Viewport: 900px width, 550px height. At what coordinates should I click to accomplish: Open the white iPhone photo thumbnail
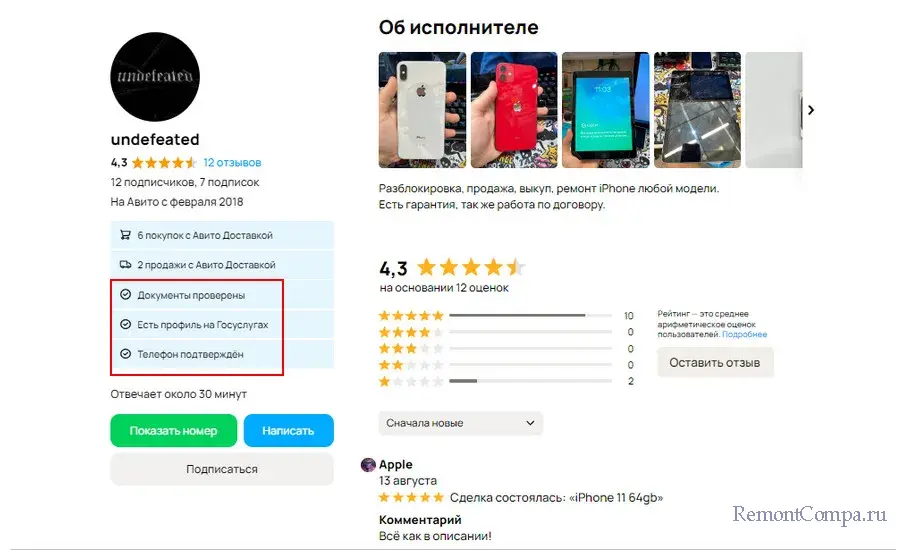(422, 110)
